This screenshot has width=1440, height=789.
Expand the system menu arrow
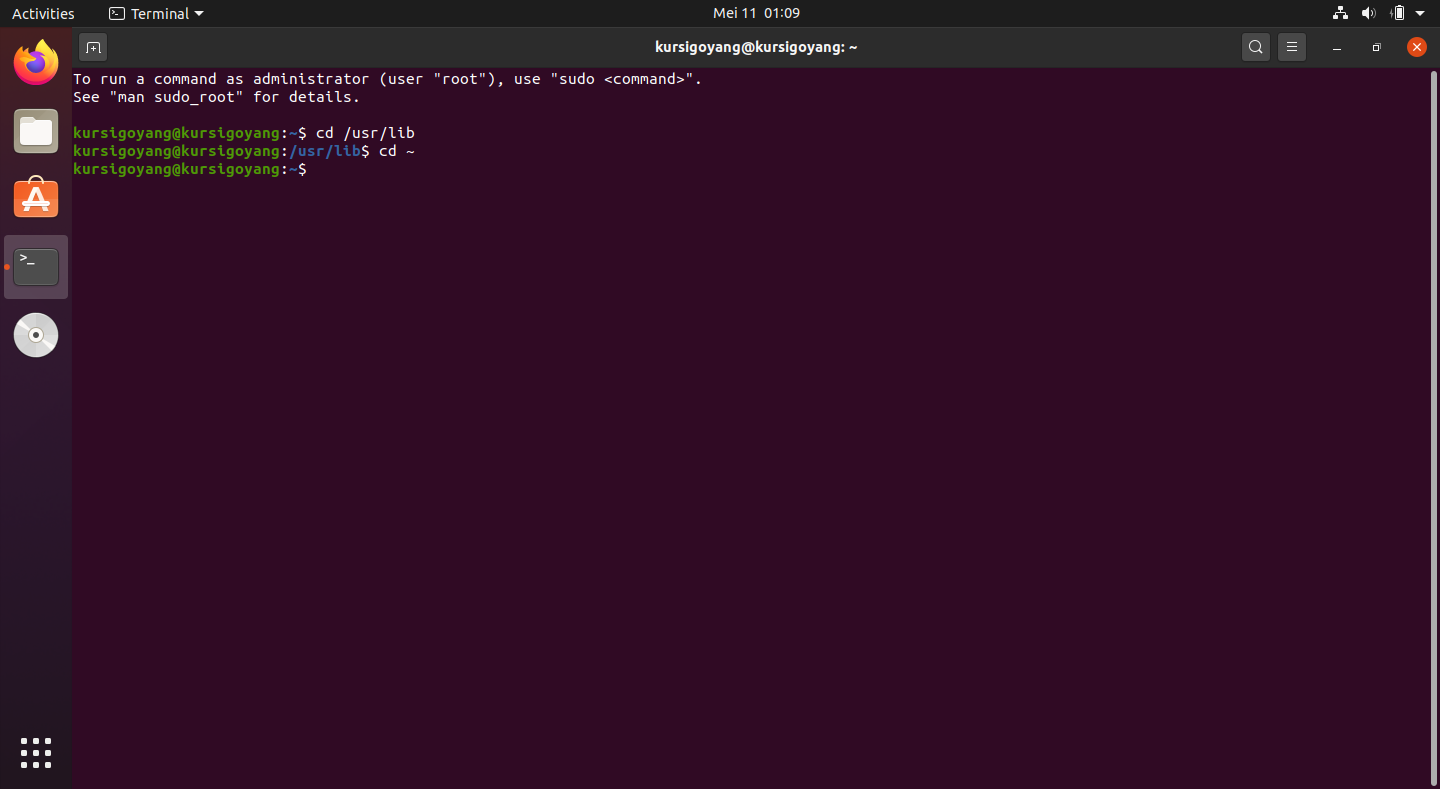(1420, 13)
